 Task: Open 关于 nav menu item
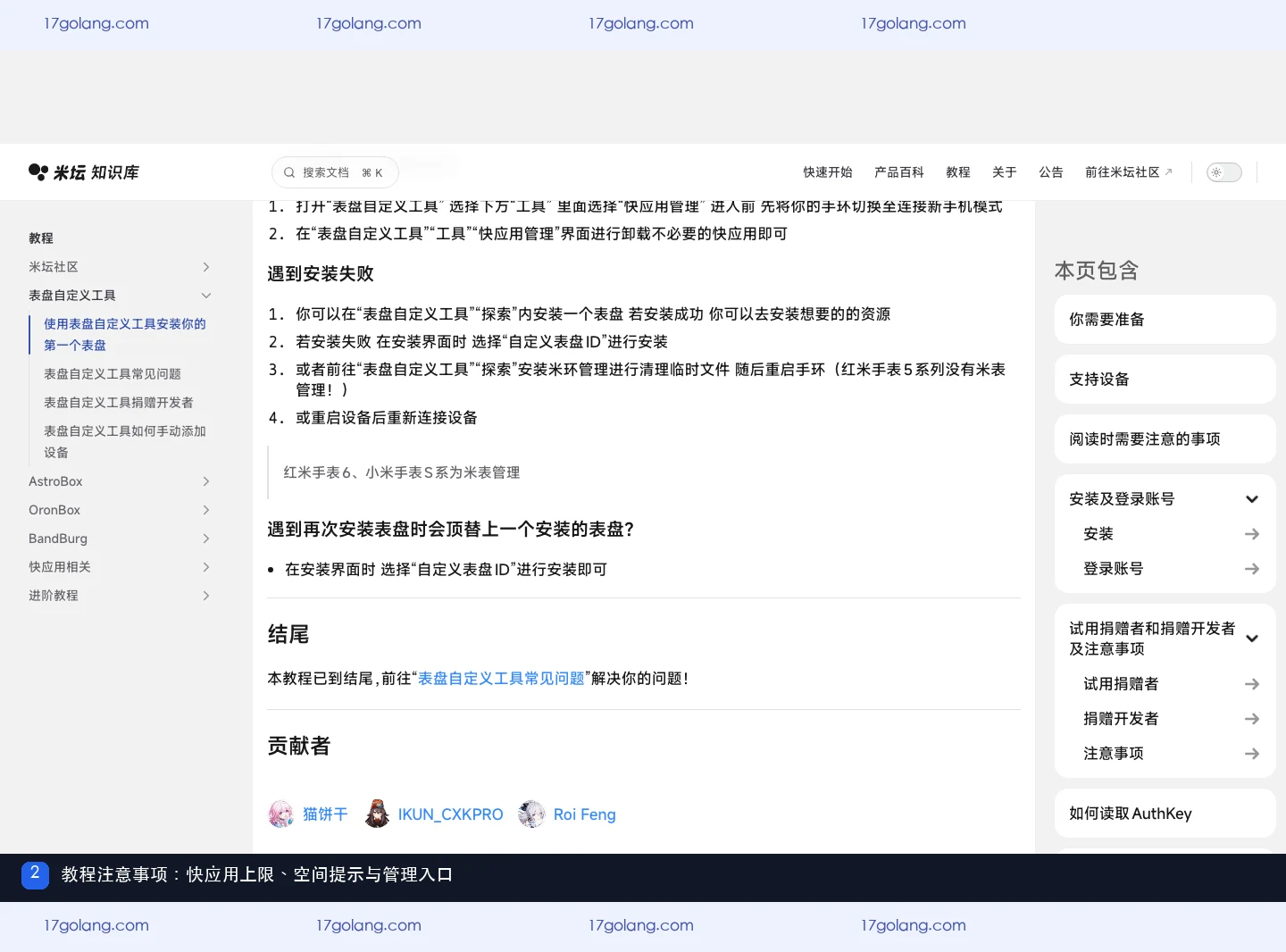tap(1005, 172)
